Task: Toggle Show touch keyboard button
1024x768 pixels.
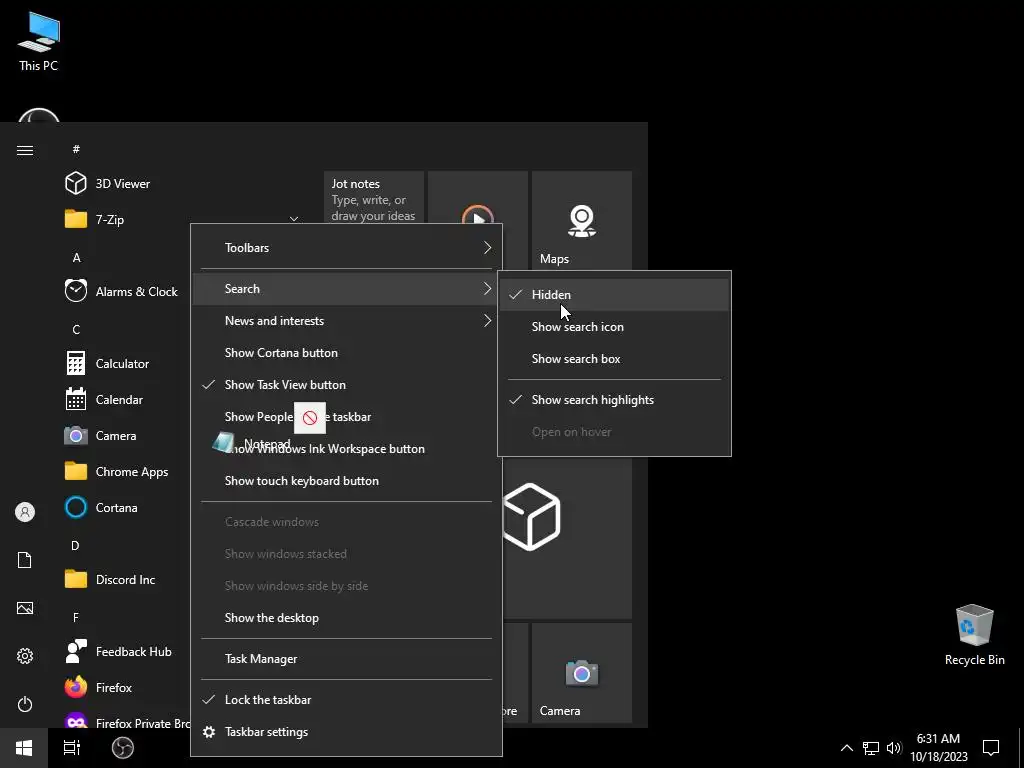Action: [347, 481]
